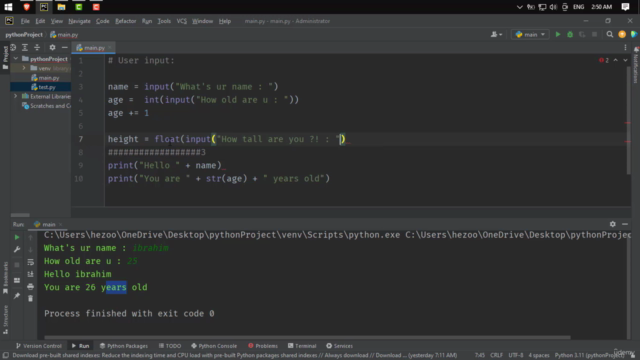Screen dimensions: 640x360
Task: Open Version Control tool window
Action: coord(39,346)
